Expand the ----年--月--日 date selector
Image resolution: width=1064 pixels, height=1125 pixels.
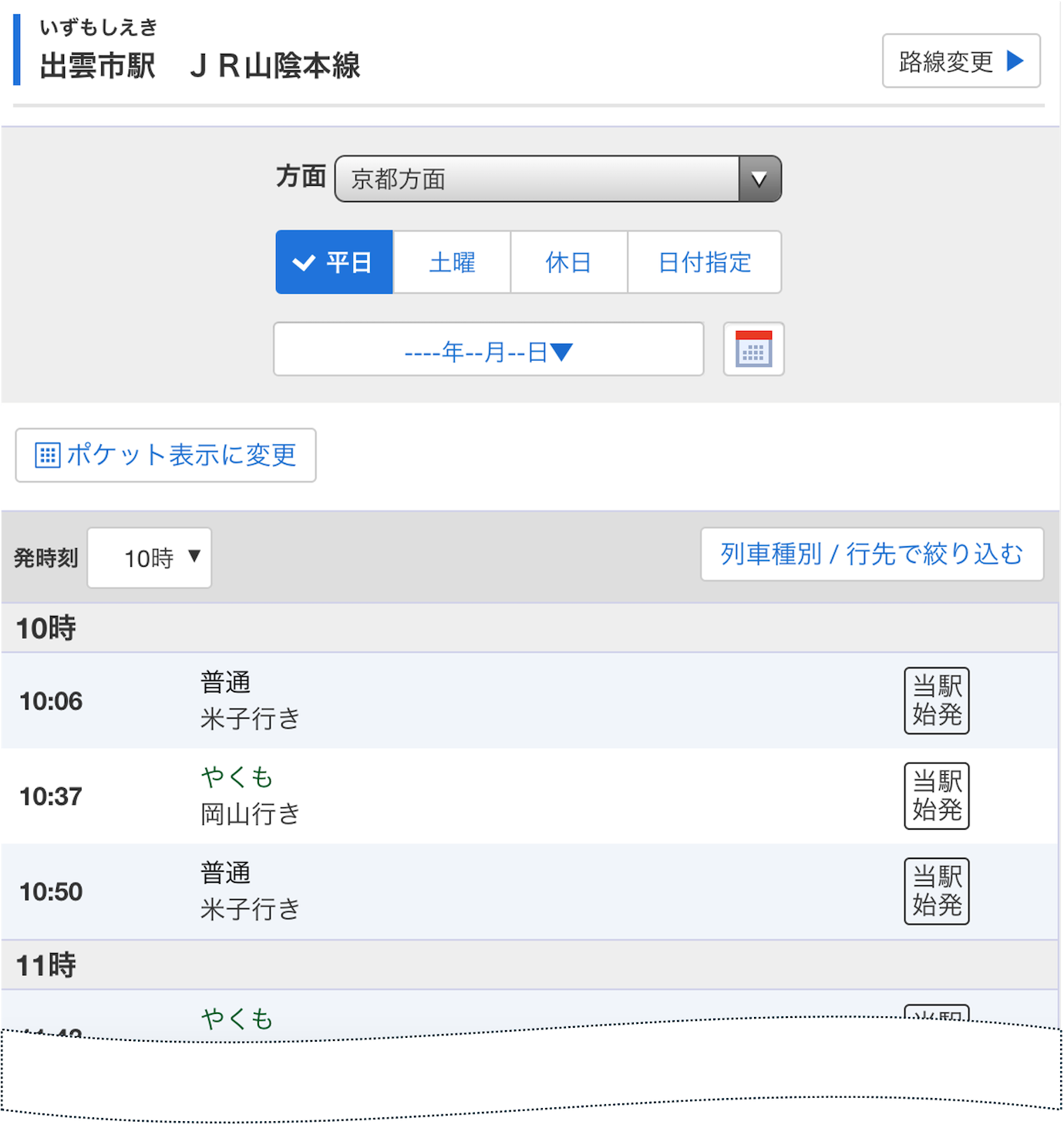coord(489,349)
